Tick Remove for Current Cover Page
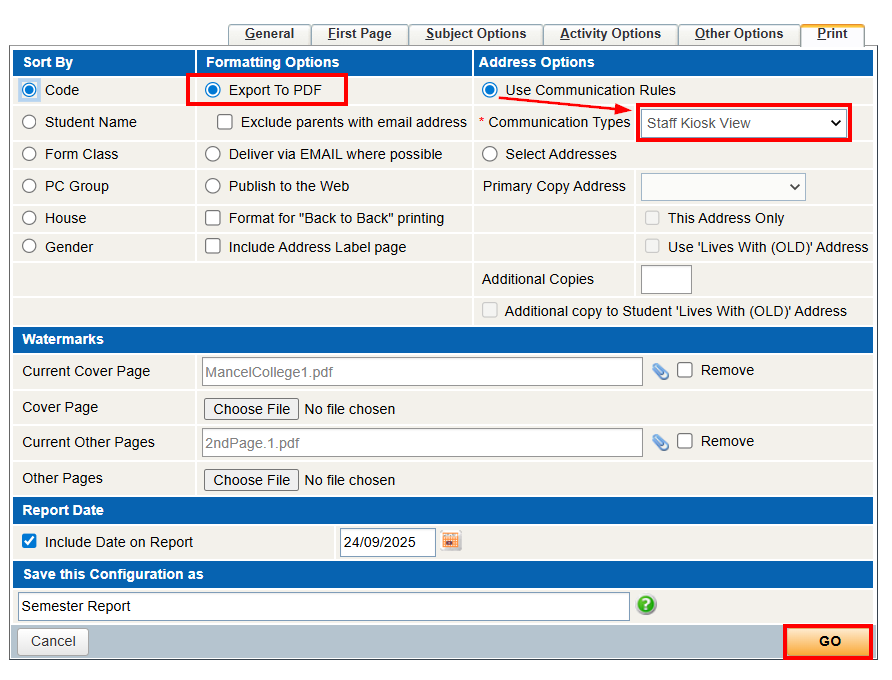 tap(685, 370)
